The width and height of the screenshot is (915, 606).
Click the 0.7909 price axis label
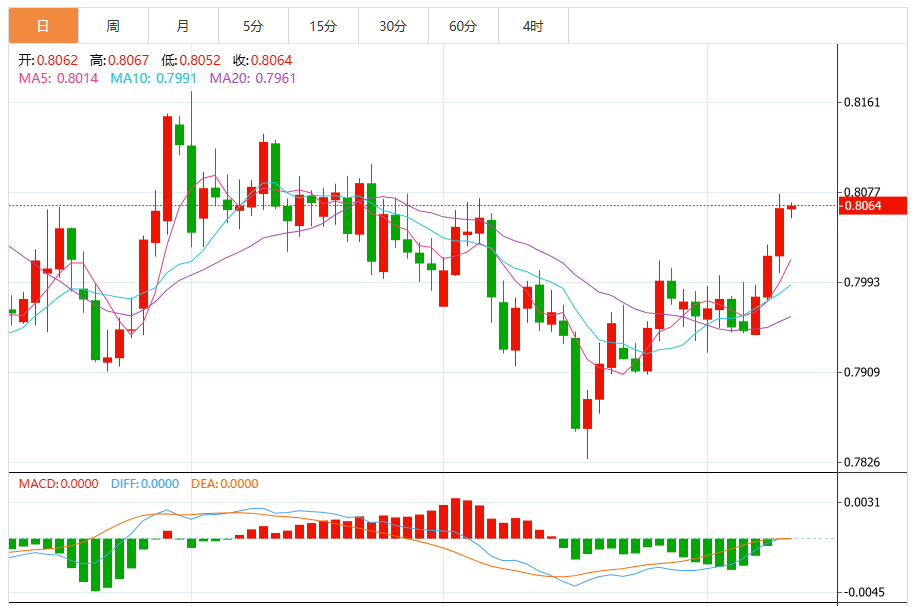pyautogui.click(x=862, y=372)
